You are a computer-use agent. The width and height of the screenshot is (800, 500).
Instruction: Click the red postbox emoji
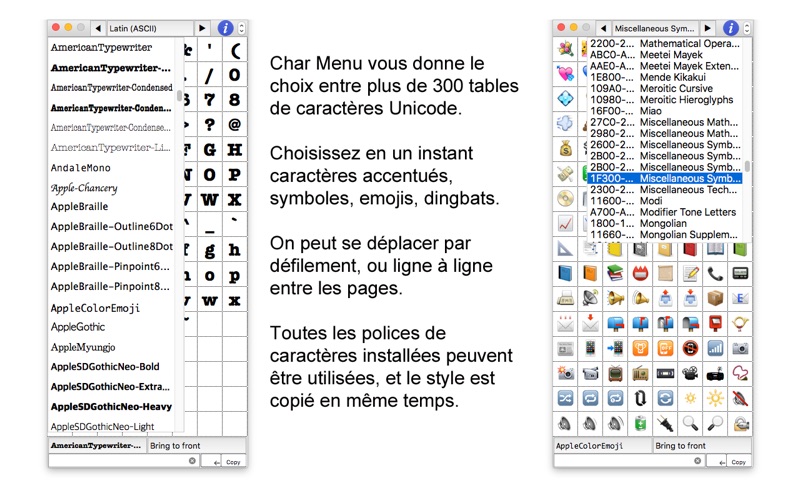click(x=715, y=323)
